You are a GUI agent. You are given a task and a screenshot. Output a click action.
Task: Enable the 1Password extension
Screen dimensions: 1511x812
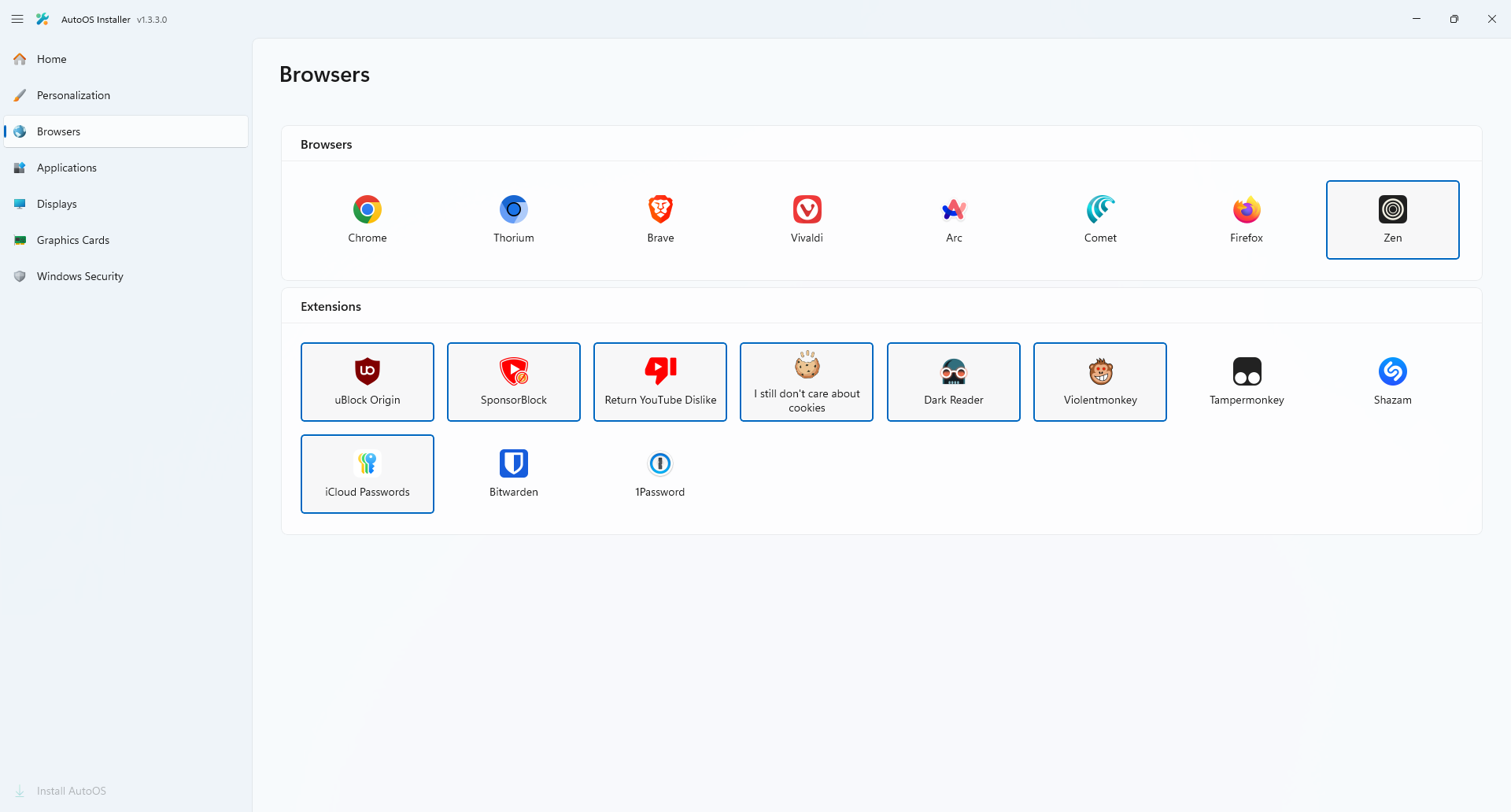(x=660, y=474)
